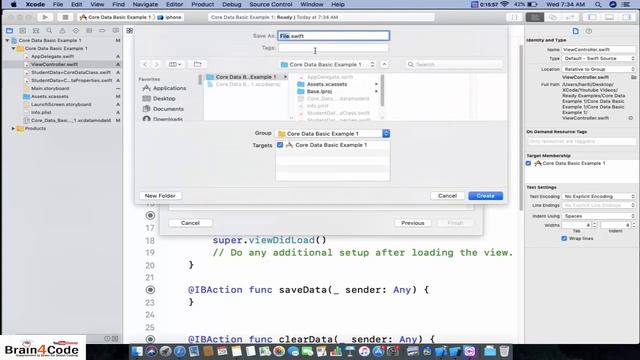The height and width of the screenshot is (360, 640).
Task: Select AppDelegate.swift in project navigator
Action: click(52, 56)
